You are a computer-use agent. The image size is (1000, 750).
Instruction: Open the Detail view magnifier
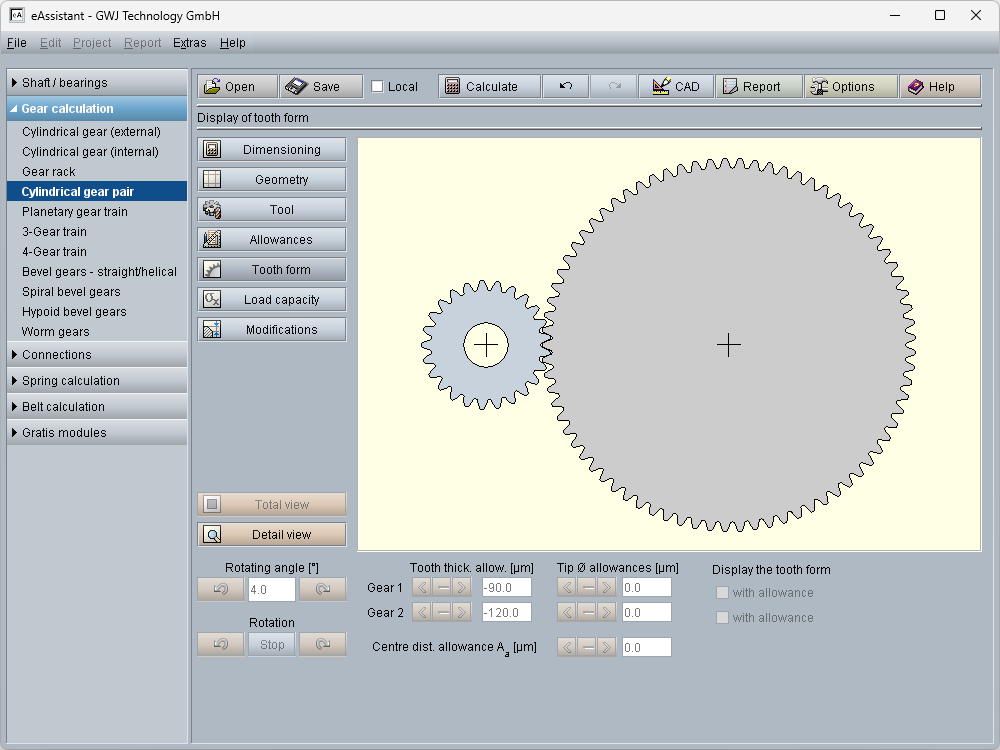click(x=212, y=535)
